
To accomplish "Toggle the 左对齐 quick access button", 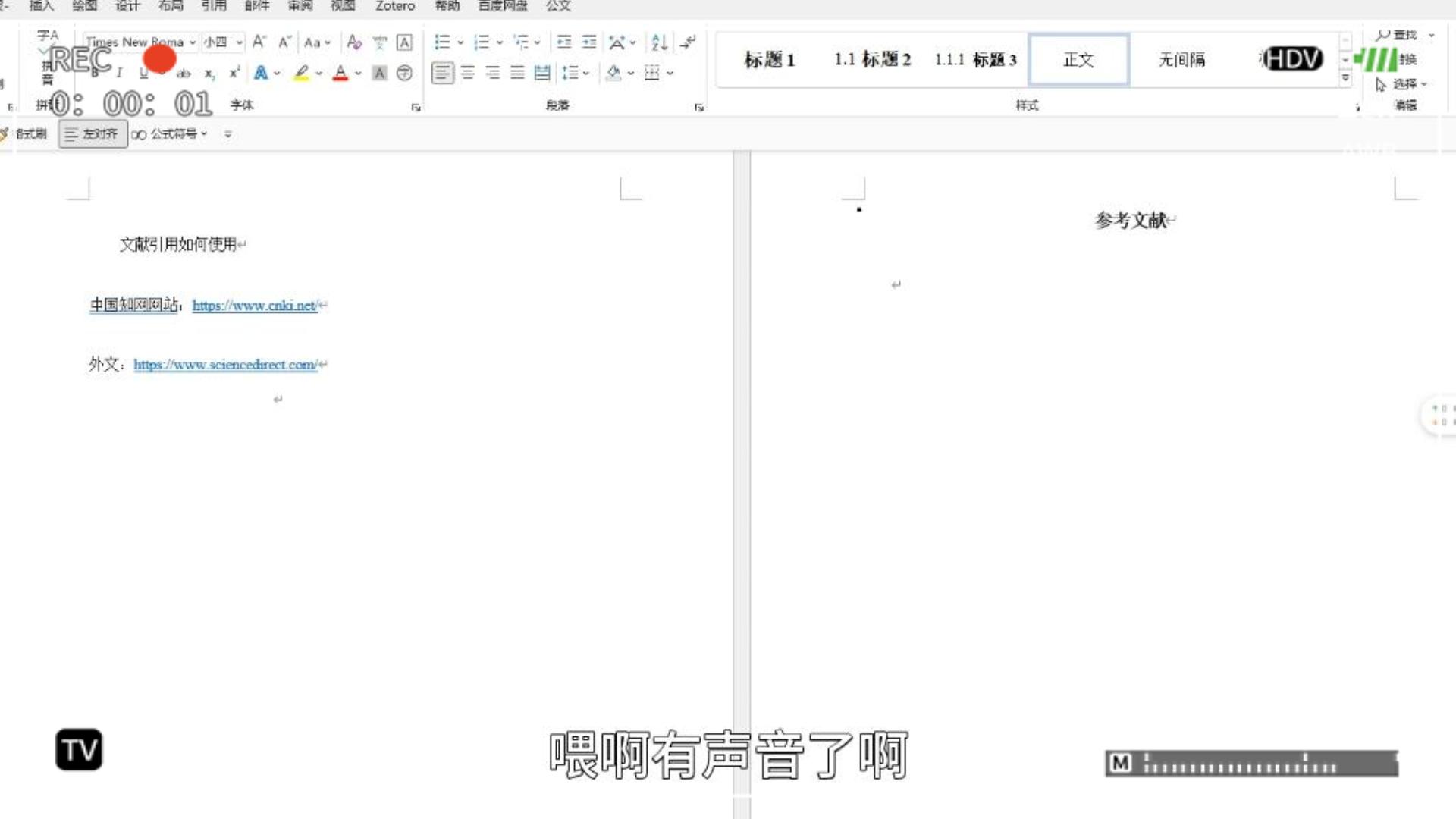I will pos(93,134).
